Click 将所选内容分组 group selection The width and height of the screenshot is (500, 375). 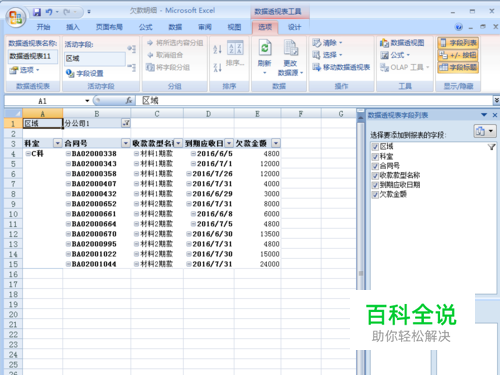(x=175, y=43)
